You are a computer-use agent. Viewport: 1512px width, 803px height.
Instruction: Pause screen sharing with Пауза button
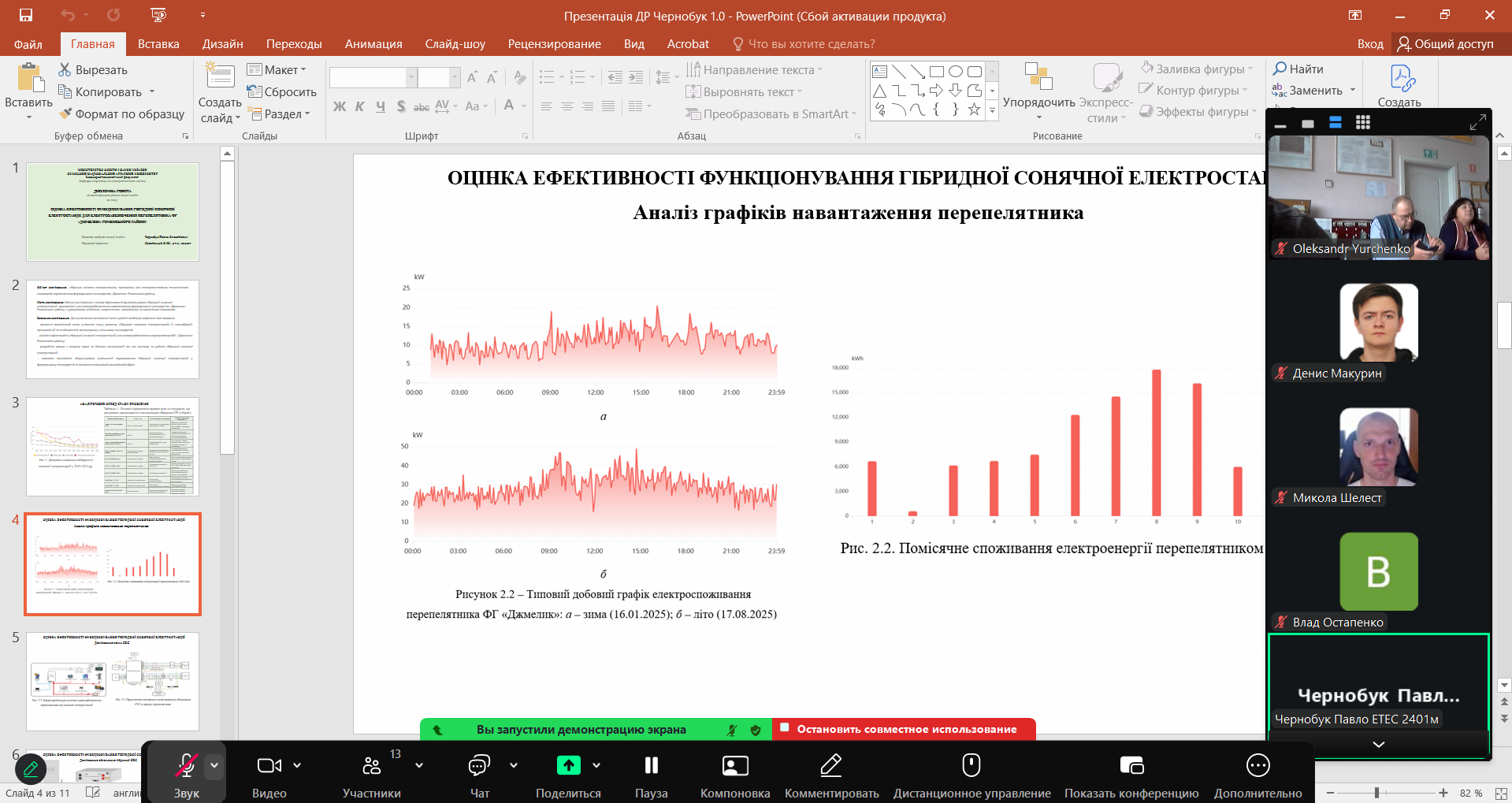coord(651,765)
